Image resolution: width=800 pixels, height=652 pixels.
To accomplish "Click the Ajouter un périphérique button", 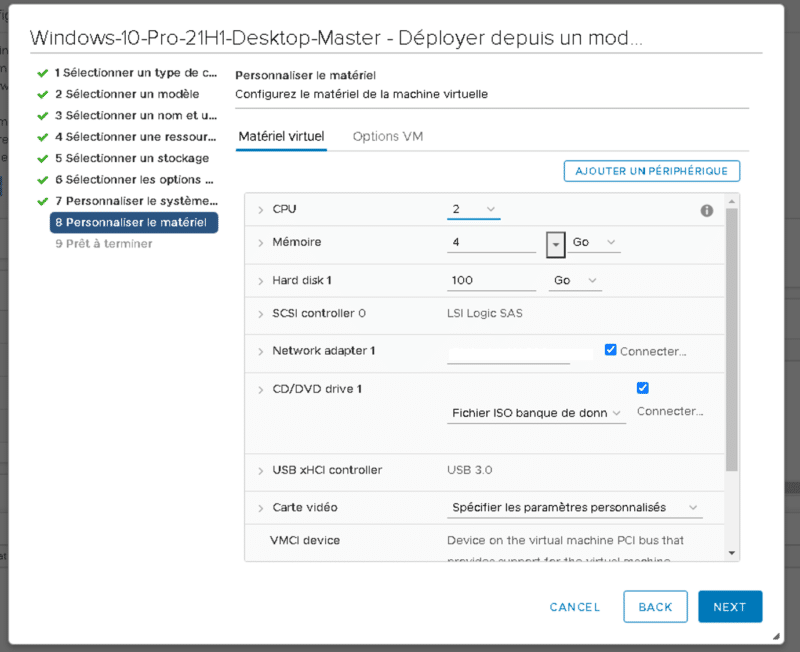I will pos(652,171).
